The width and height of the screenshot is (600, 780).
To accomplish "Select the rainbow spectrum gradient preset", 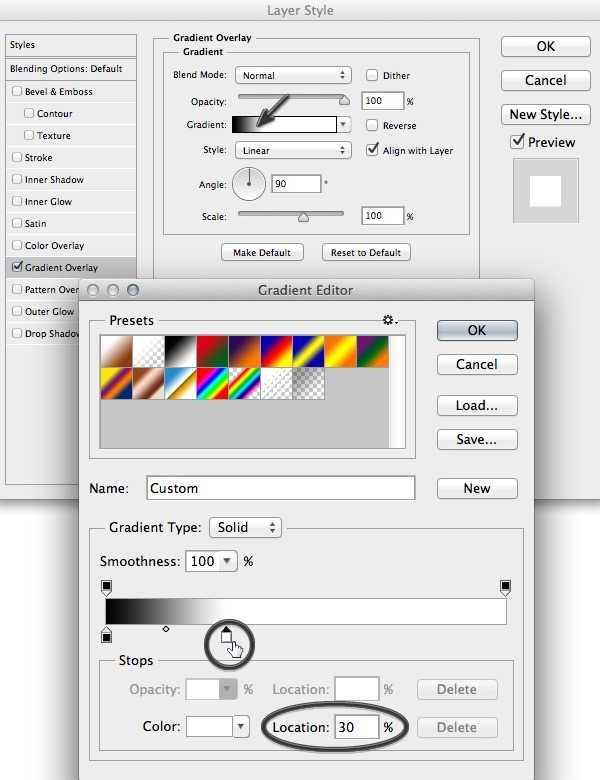I will [x=213, y=384].
